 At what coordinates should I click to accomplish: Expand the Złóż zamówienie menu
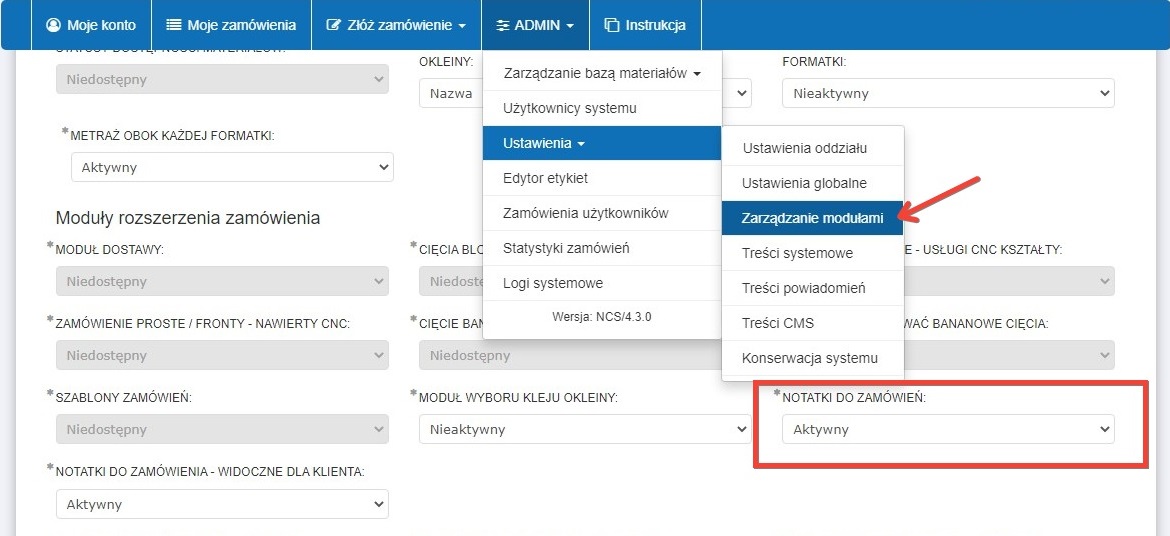[x=396, y=25]
